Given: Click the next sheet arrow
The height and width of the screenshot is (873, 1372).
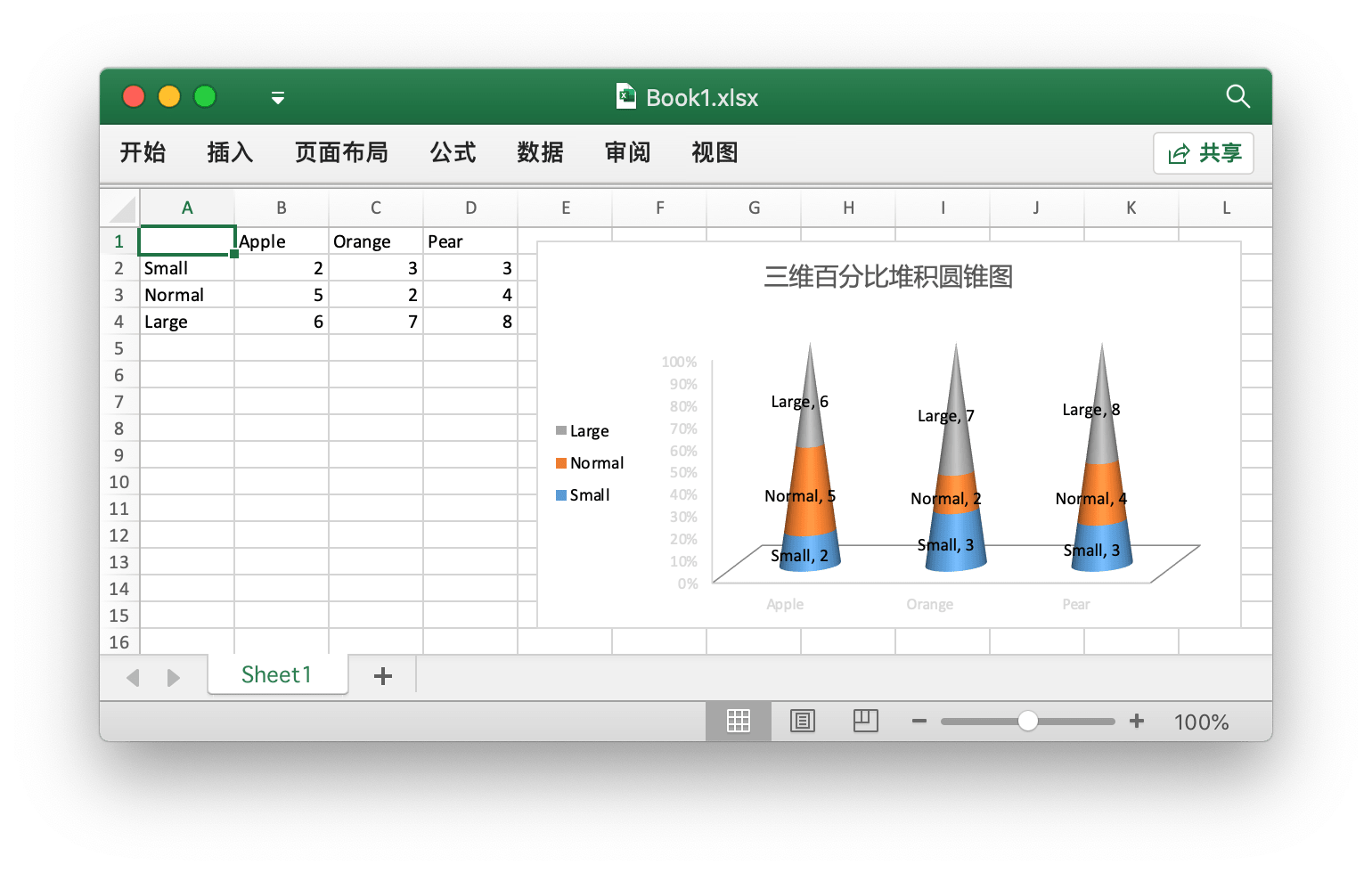Looking at the screenshot, I should 173,678.
